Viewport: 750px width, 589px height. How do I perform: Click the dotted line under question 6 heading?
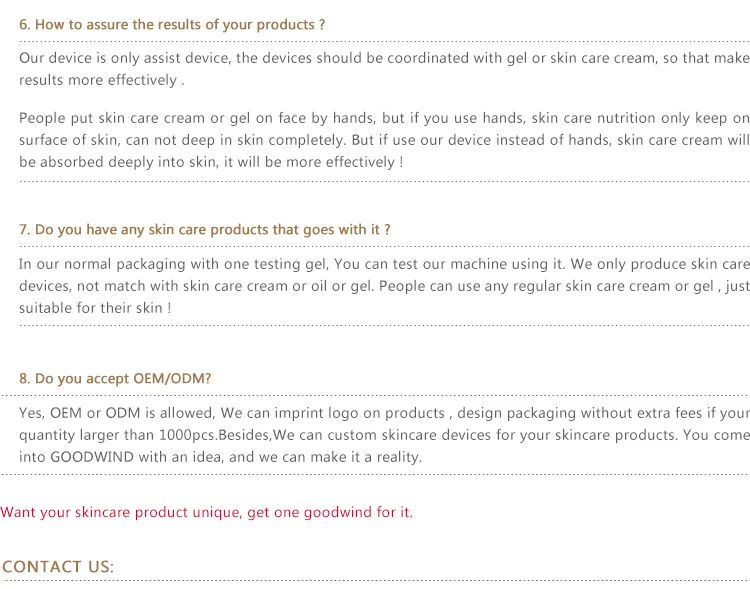pos(384,42)
